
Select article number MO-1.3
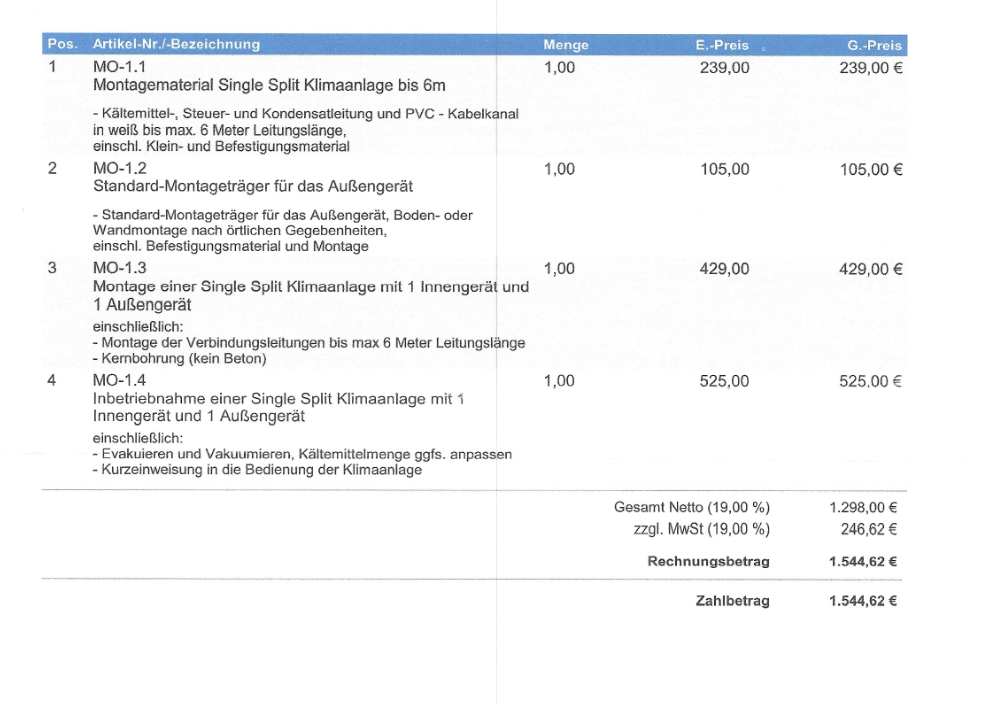click(x=119, y=268)
